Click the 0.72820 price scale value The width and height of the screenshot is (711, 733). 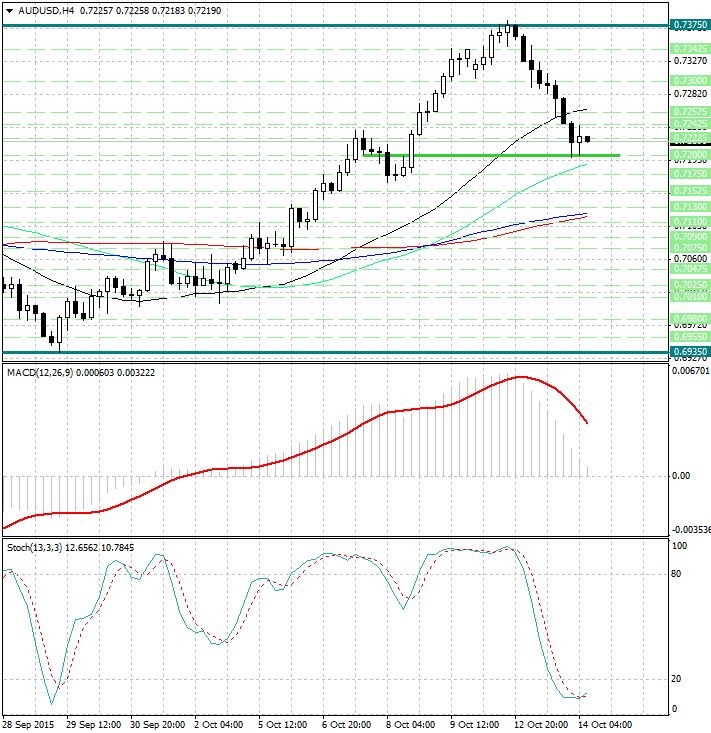click(690, 94)
